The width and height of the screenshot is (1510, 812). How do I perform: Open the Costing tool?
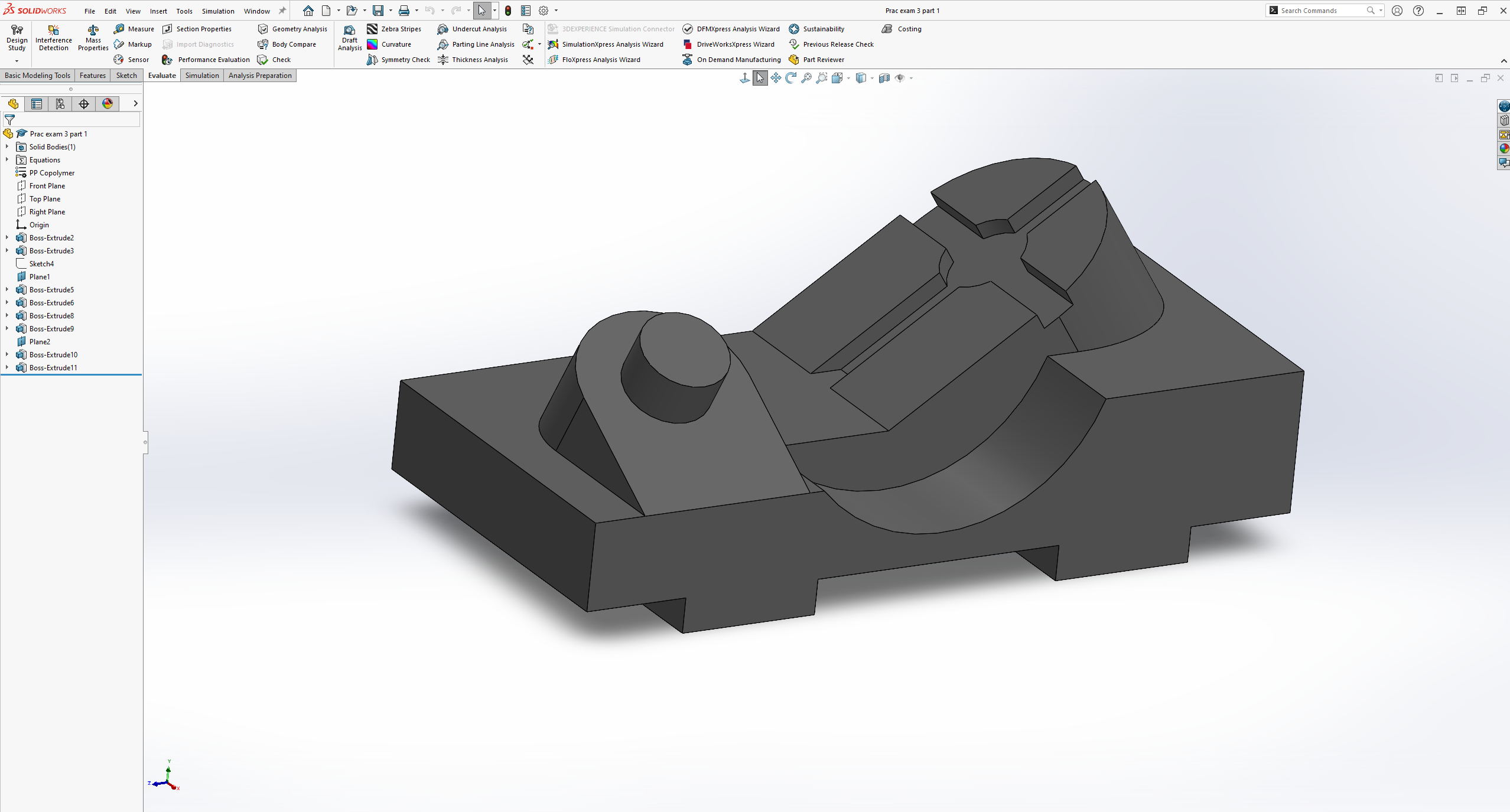902,29
